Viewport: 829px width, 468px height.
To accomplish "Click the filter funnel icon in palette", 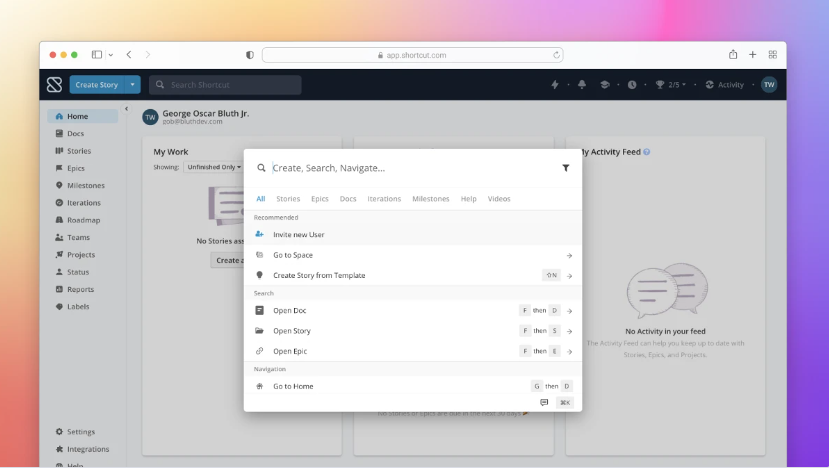I will point(566,168).
